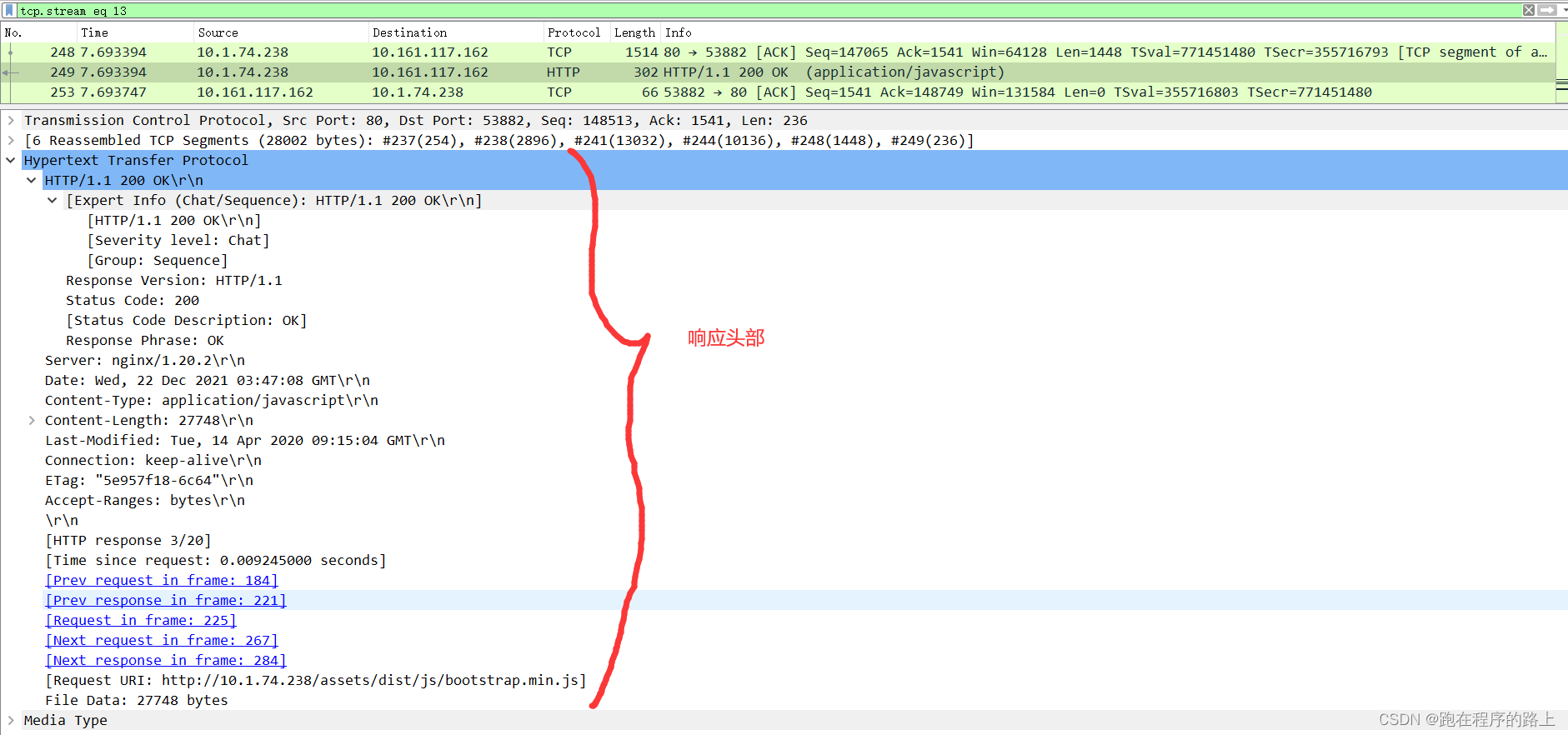Click into the tcp.stream eq 13 filter field
The height and width of the screenshot is (735, 1568).
[767, 11]
